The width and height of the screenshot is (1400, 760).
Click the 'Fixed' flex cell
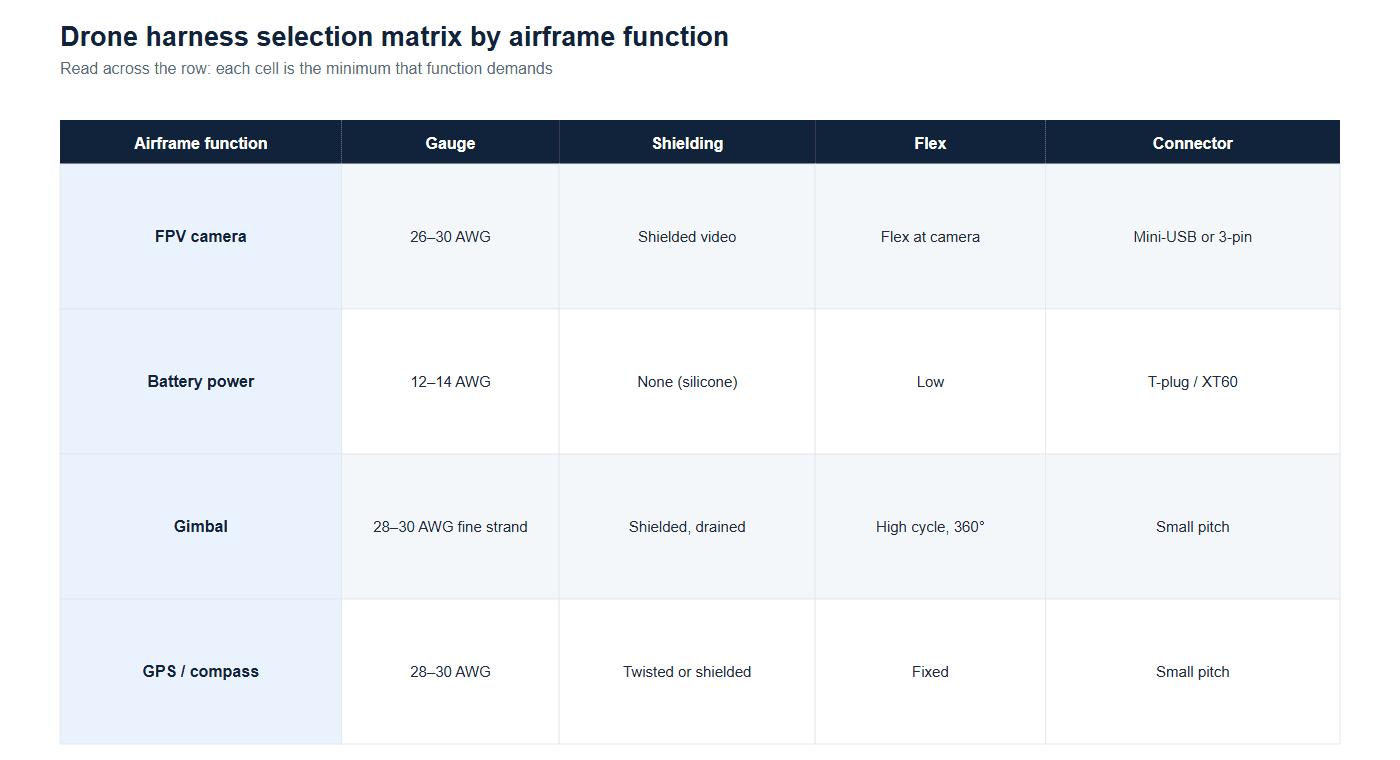[x=930, y=672]
